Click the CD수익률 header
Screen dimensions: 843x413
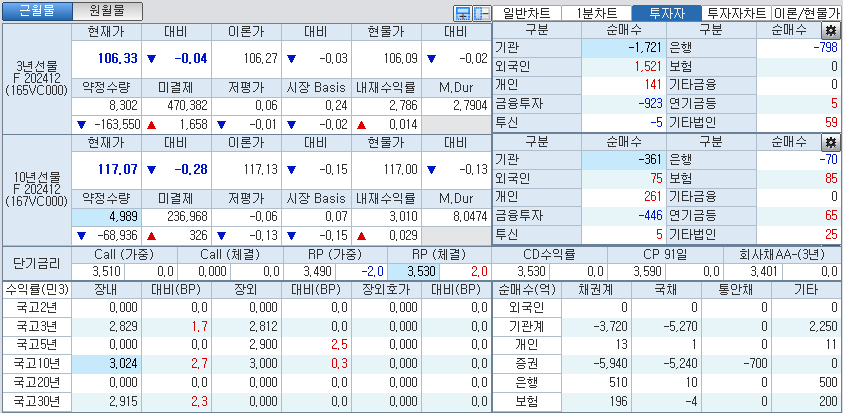[549, 254]
